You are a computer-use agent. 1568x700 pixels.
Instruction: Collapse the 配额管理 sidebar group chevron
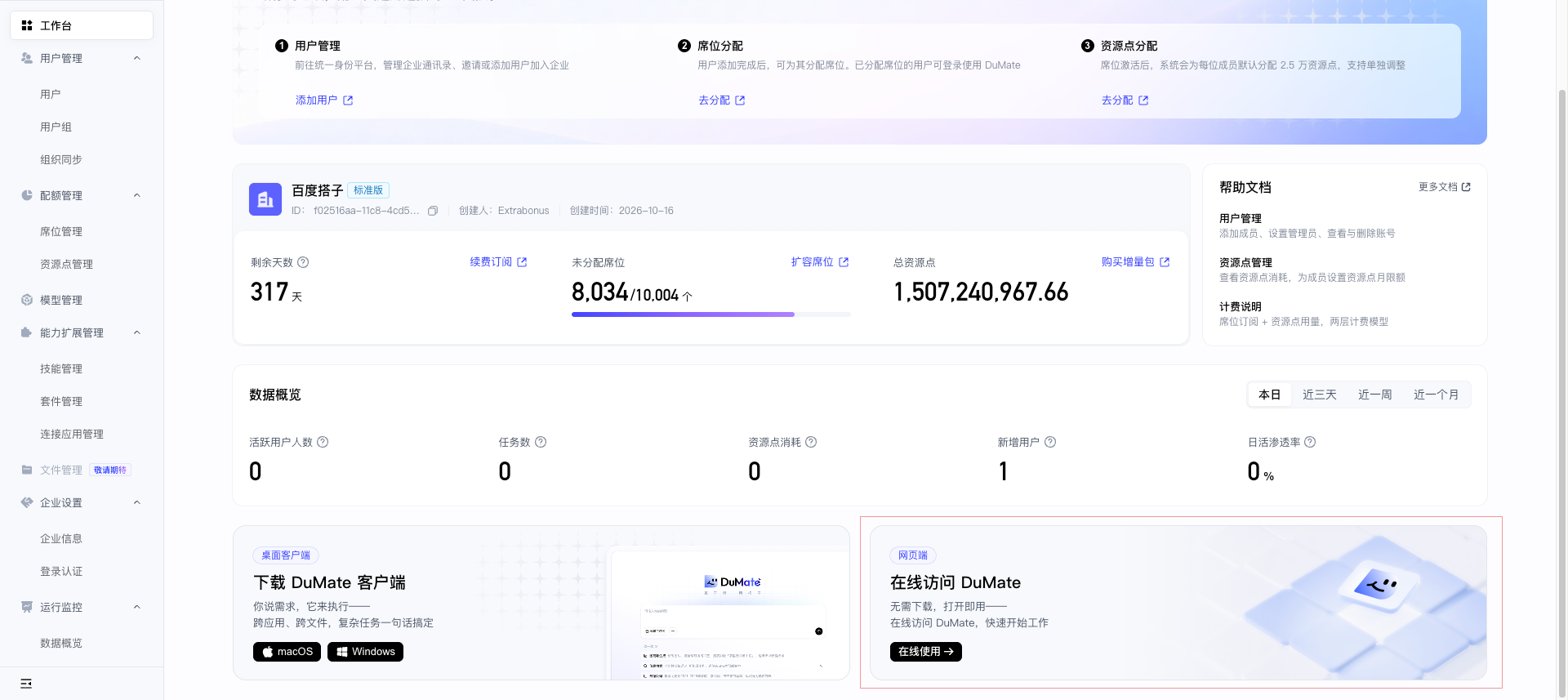pyautogui.click(x=137, y=195)
